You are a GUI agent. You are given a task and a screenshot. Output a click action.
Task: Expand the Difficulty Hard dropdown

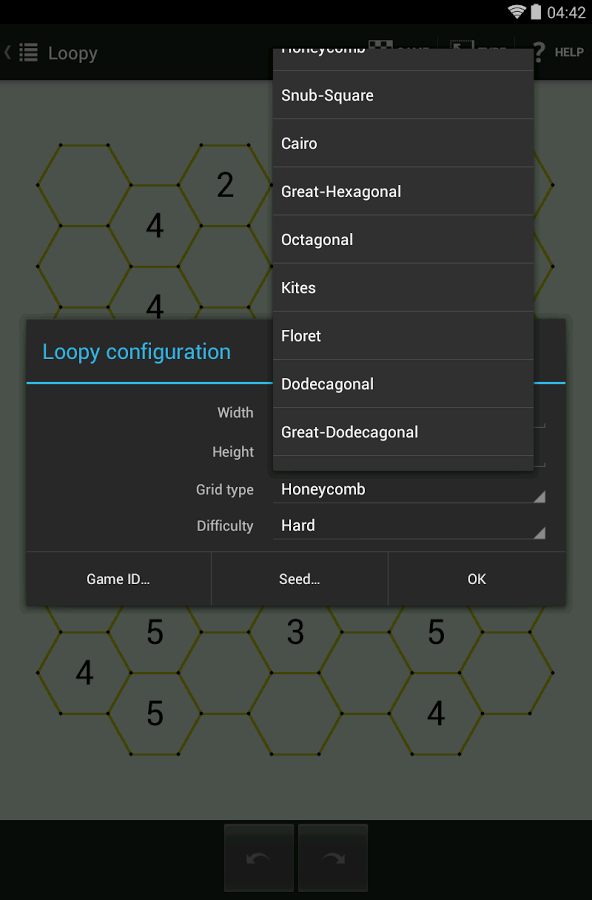click(409, 526)
